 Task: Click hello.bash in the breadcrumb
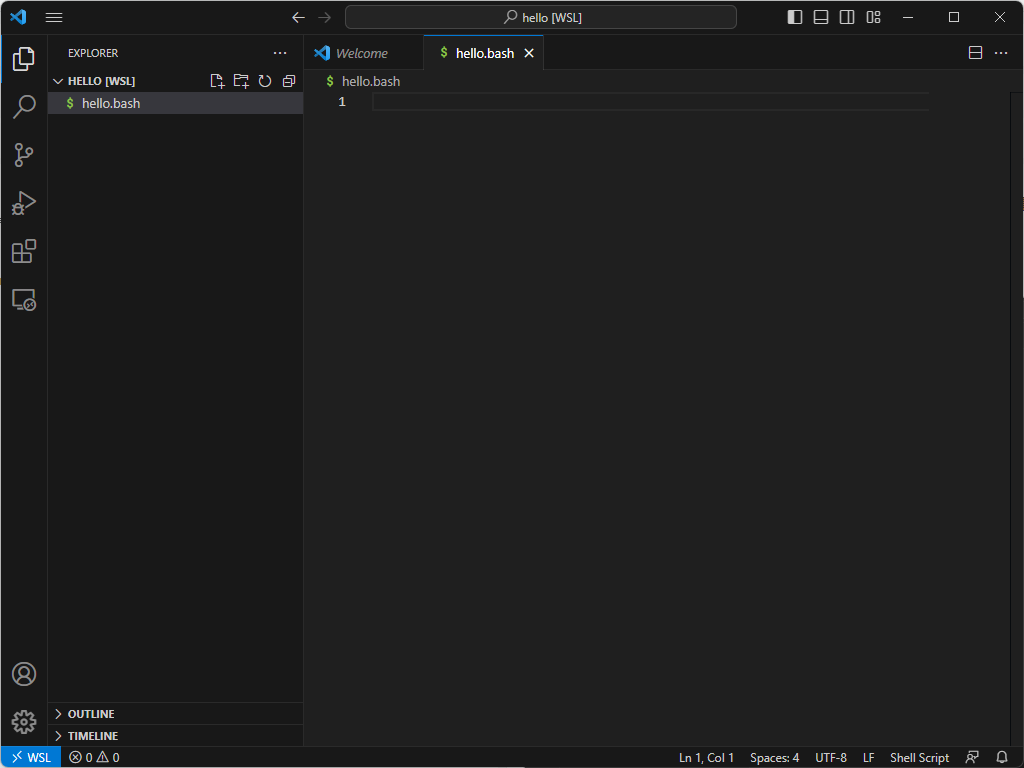tap(370, 82)
